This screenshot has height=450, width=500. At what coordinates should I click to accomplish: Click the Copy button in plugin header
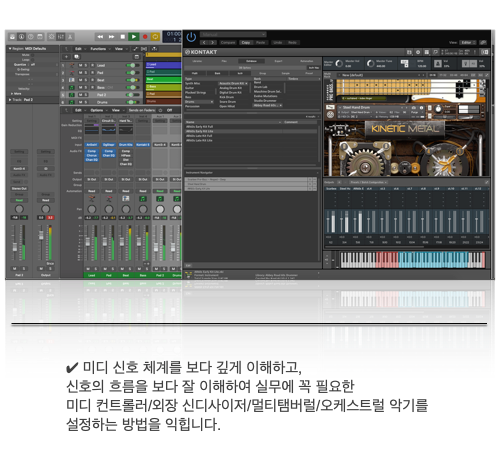click(x=246, y=43)
